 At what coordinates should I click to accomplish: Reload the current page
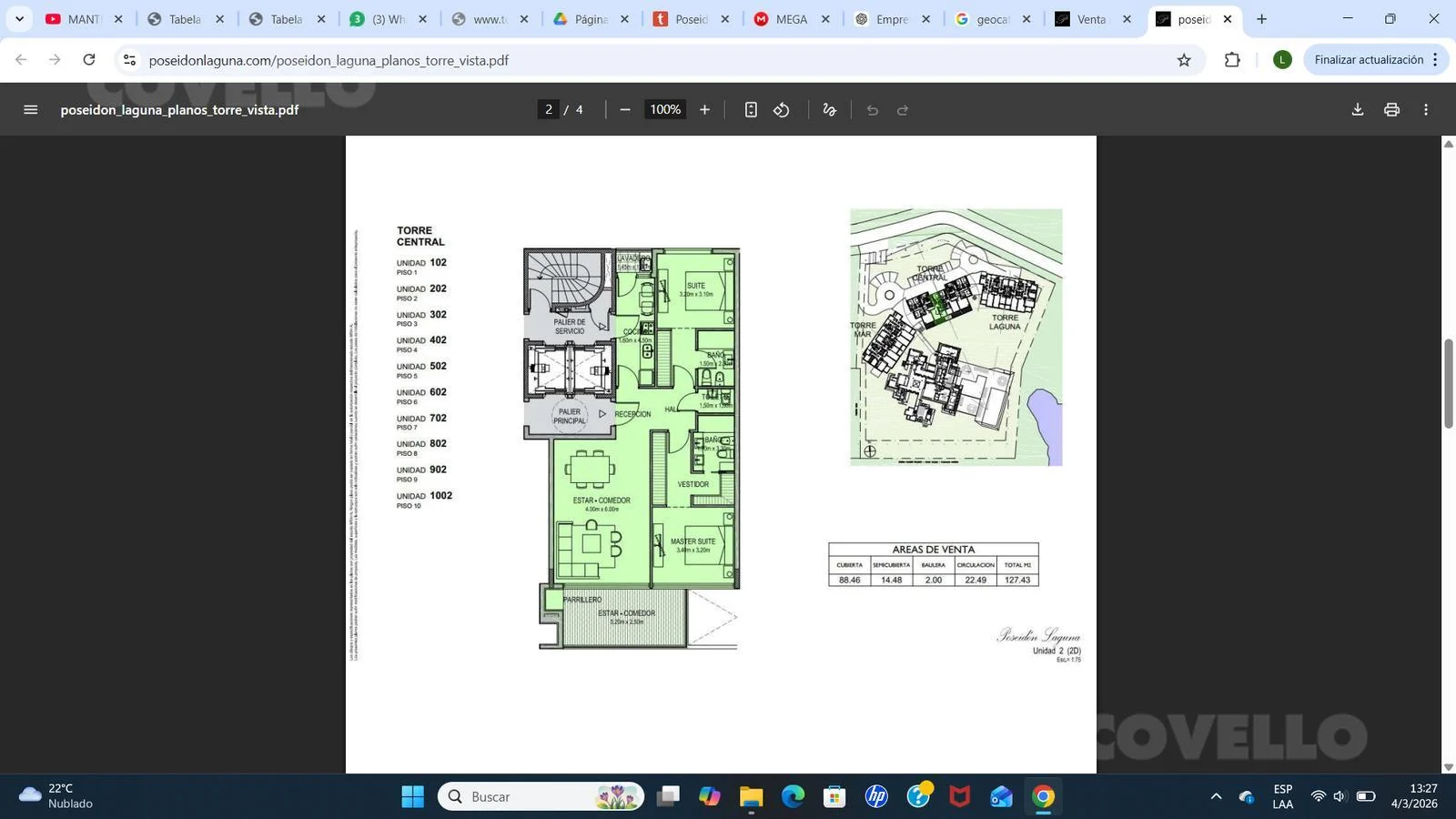89,60
